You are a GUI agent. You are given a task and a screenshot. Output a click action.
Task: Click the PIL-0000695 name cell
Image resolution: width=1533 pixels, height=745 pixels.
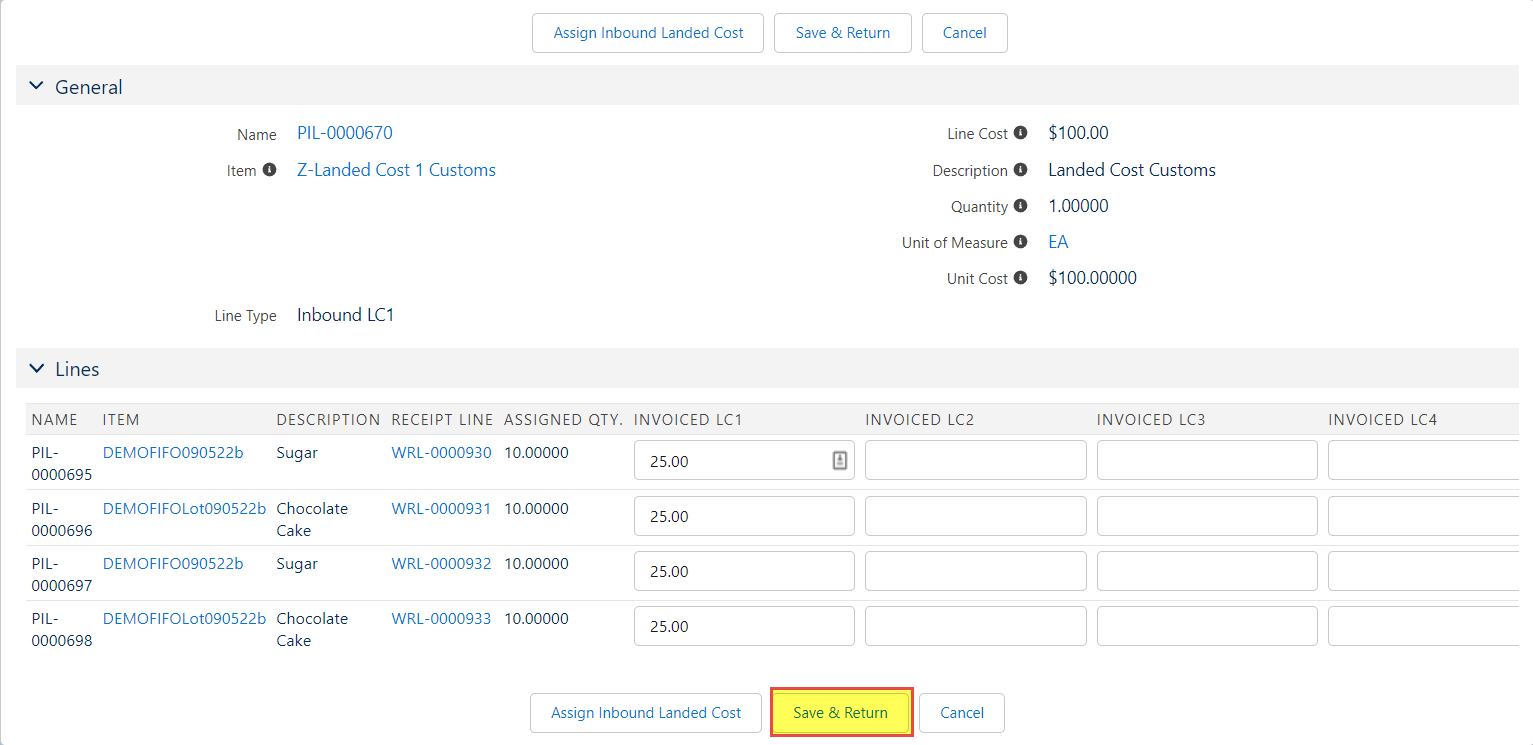[62, 464]
